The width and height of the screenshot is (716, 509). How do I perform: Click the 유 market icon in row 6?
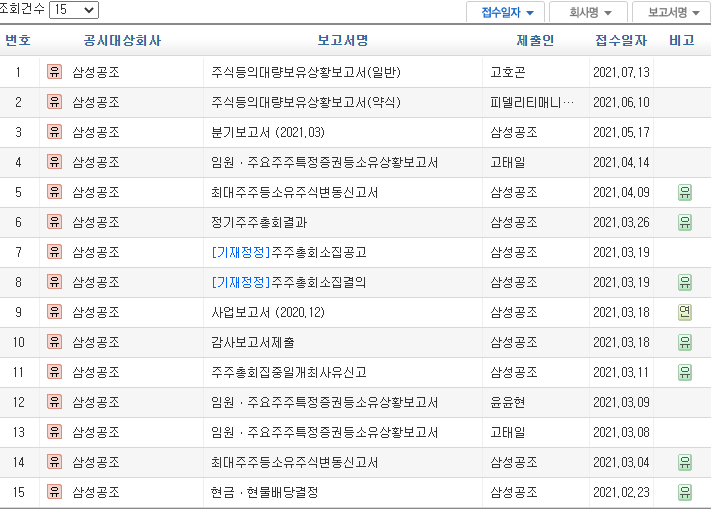(54, 222)
